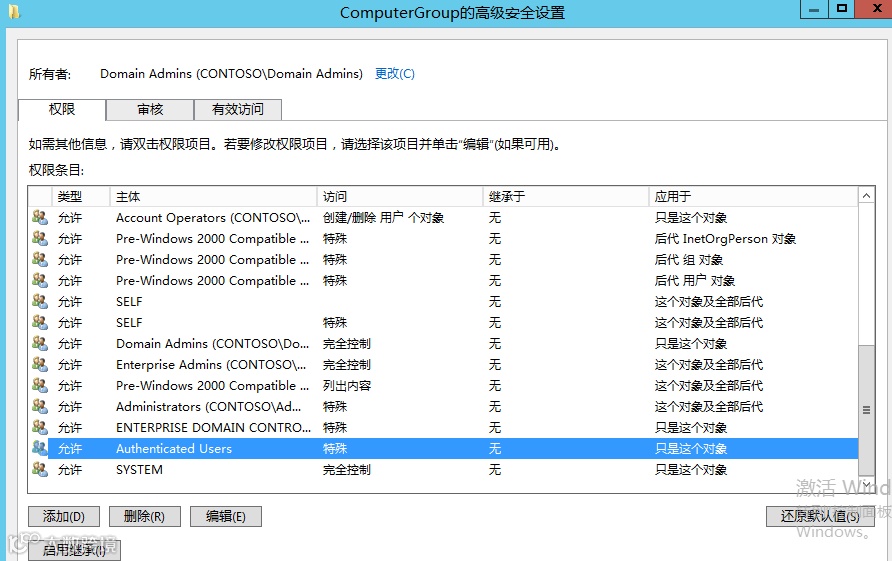
Task: Click the user icon for Account Operators row
Action: (40, 217)
